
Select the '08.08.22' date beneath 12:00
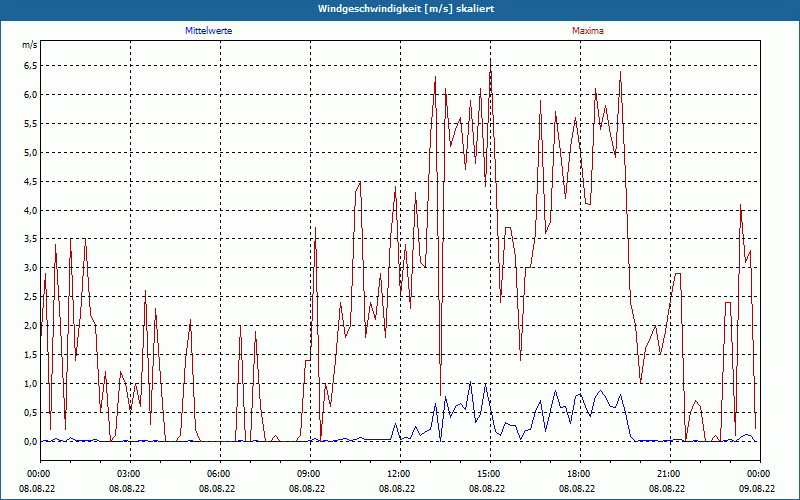(397, 488)
